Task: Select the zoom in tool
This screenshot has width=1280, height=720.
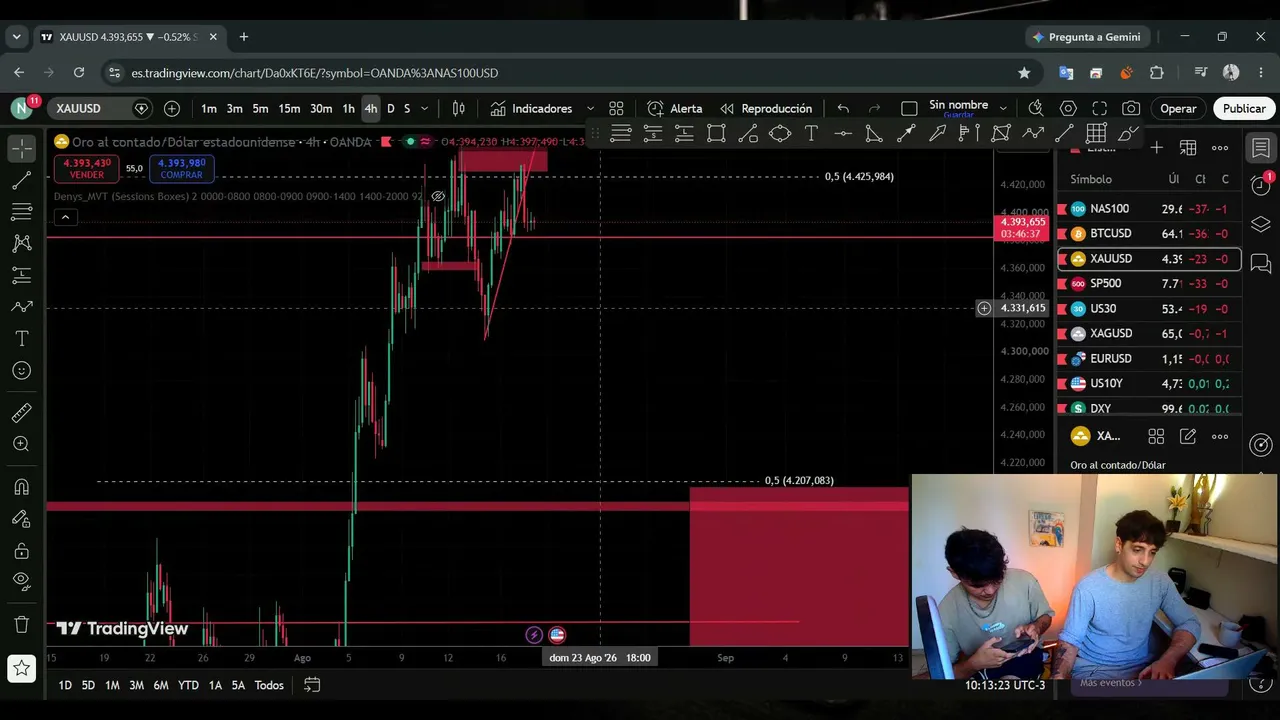Action: point(22,444)
